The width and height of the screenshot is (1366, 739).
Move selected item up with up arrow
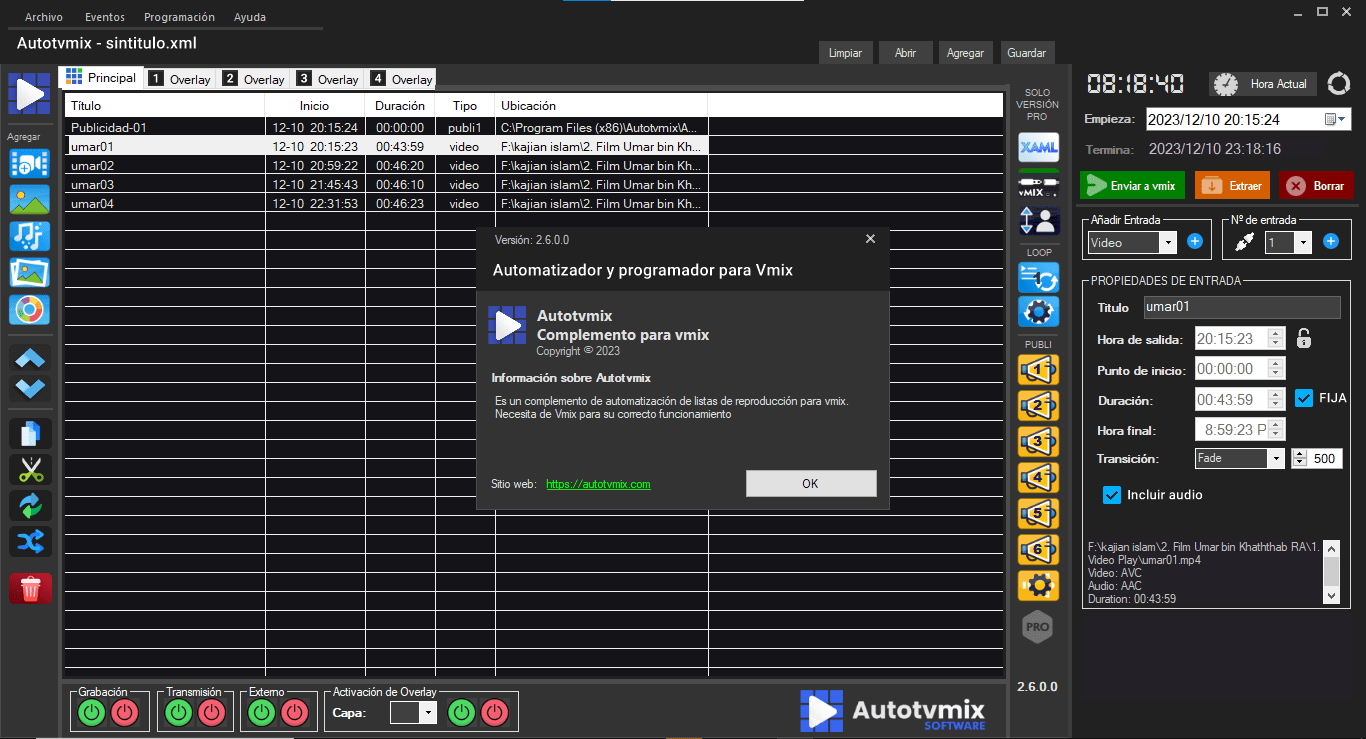point(30,358)
